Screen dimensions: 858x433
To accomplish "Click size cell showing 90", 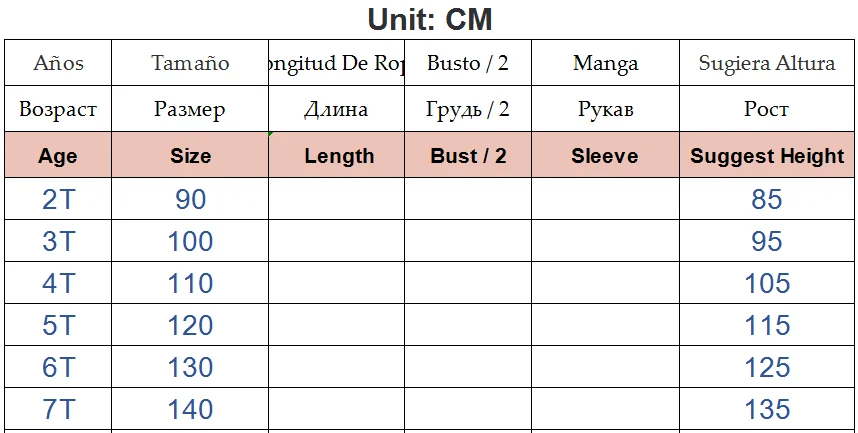I will pyautogui.click(x=190, y=199).
